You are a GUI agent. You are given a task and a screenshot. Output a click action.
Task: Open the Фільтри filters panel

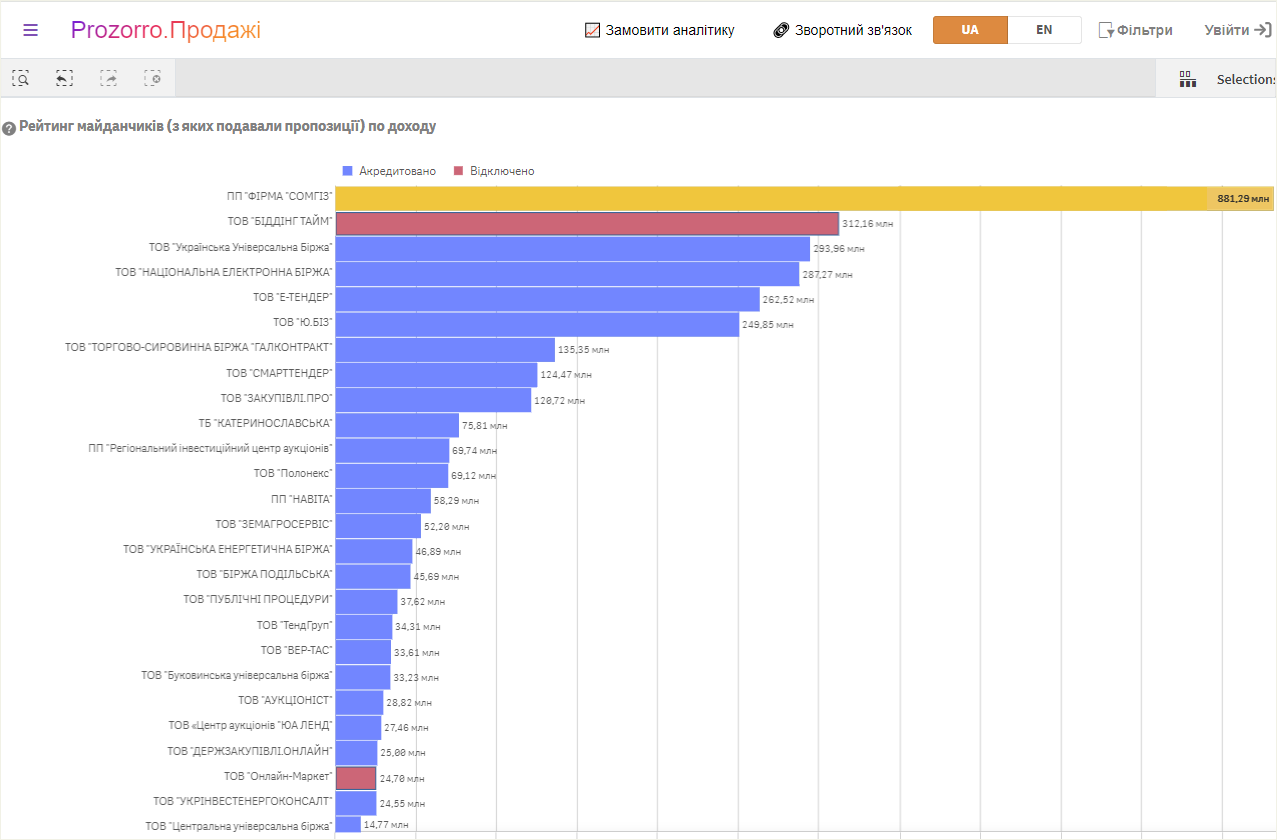point(1136,30)
